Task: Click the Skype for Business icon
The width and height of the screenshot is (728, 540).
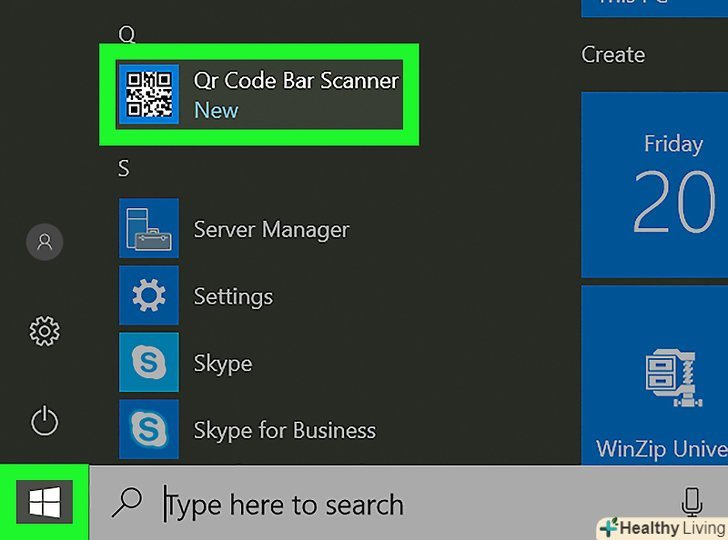Action: 148,430
